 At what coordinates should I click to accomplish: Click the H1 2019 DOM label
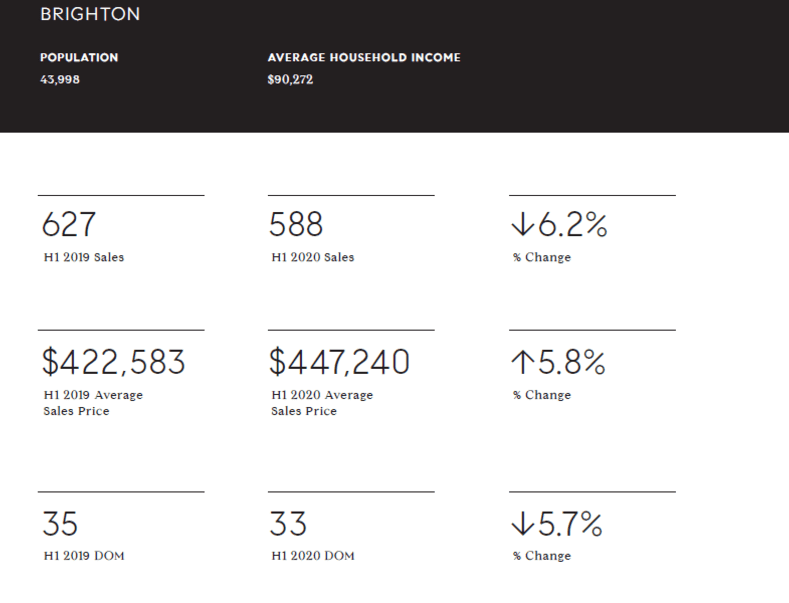[x=84, y=556]
